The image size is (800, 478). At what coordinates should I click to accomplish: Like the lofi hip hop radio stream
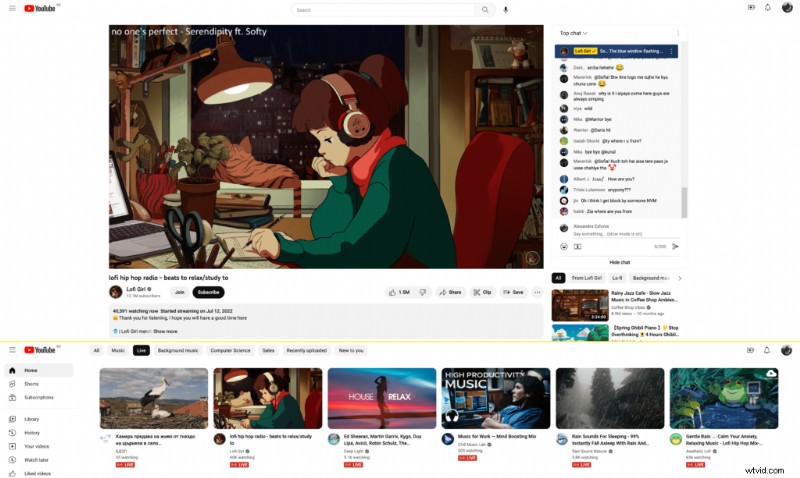pyautogui.click(x=399, y=292)
